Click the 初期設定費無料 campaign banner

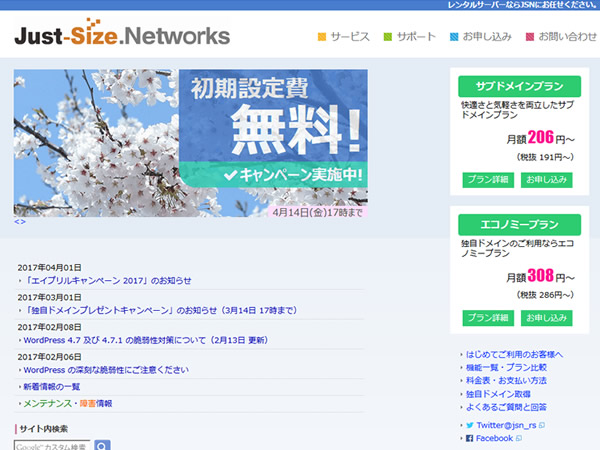pyautogui.click(x=191, y=143)
